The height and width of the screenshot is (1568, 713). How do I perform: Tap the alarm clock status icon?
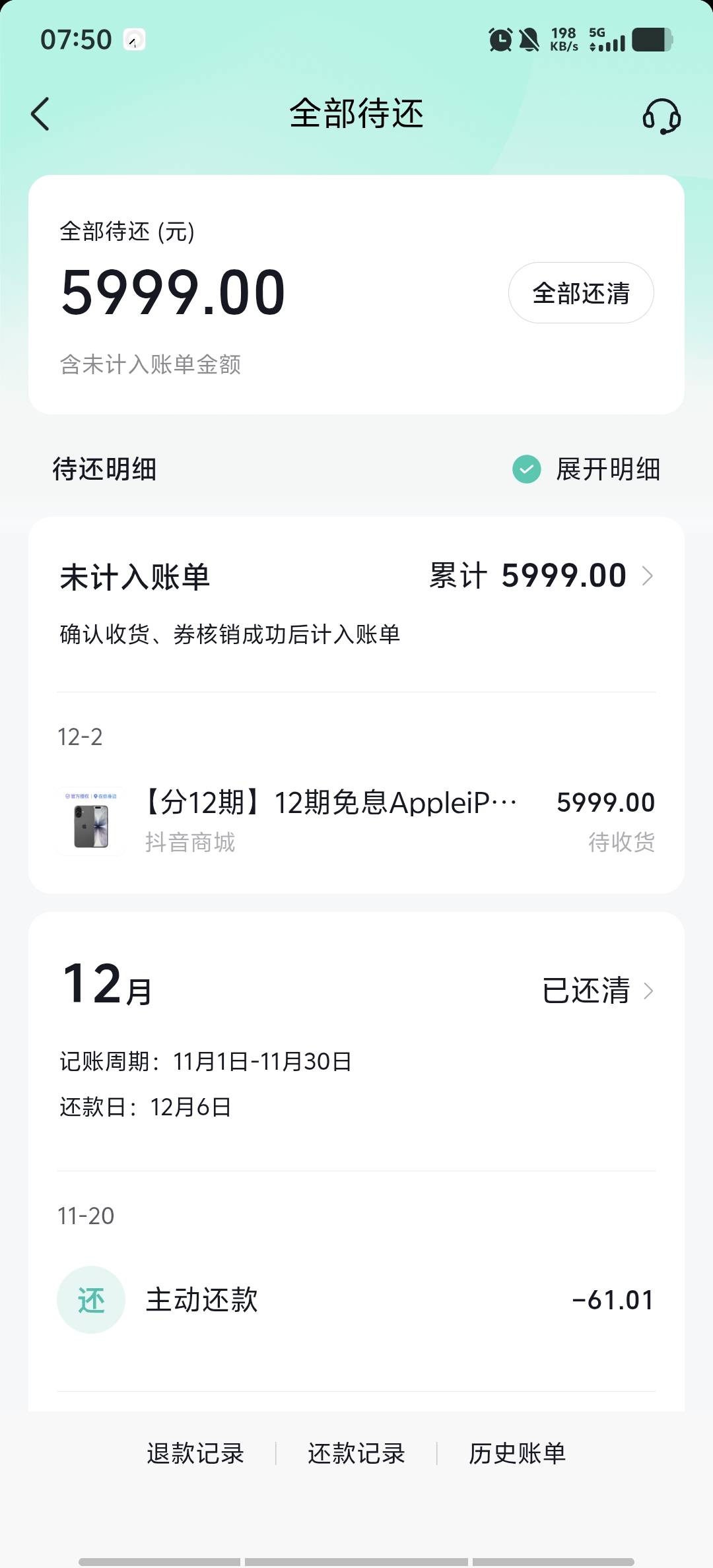[x=500, y=40]
